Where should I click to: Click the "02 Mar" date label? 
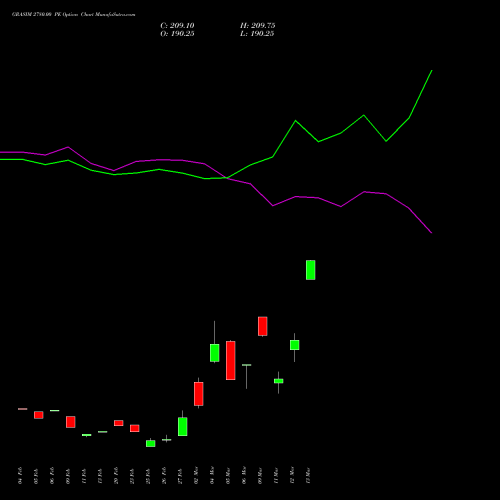point(196,476)
